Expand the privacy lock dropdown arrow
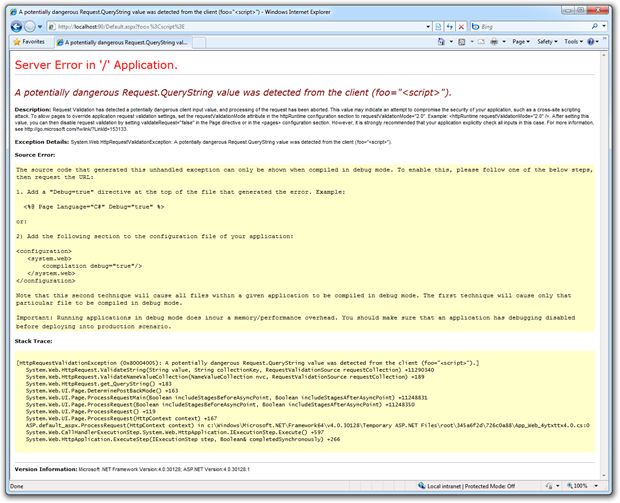 (558, 486)
